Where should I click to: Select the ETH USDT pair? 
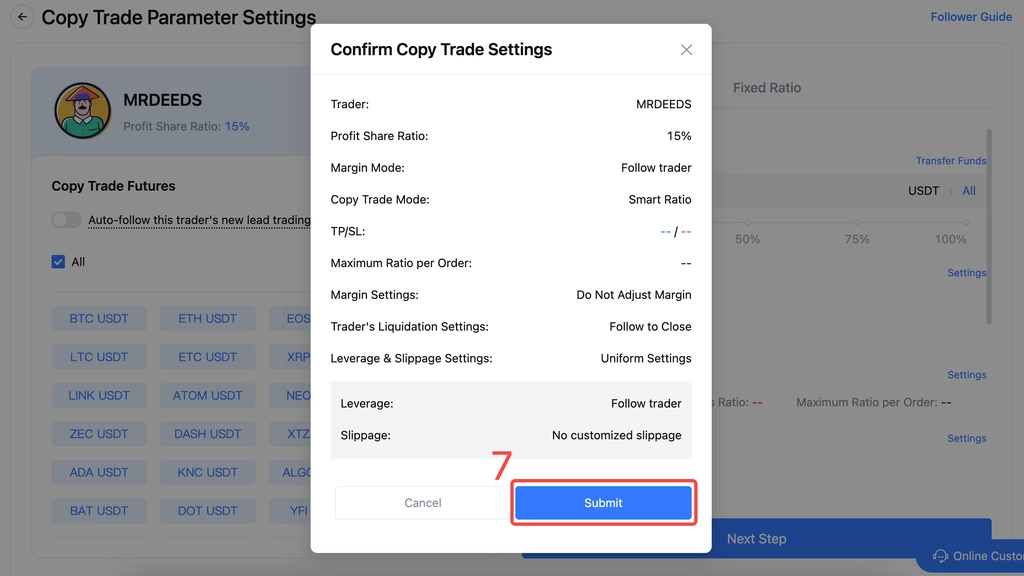(x=208, y=319)
